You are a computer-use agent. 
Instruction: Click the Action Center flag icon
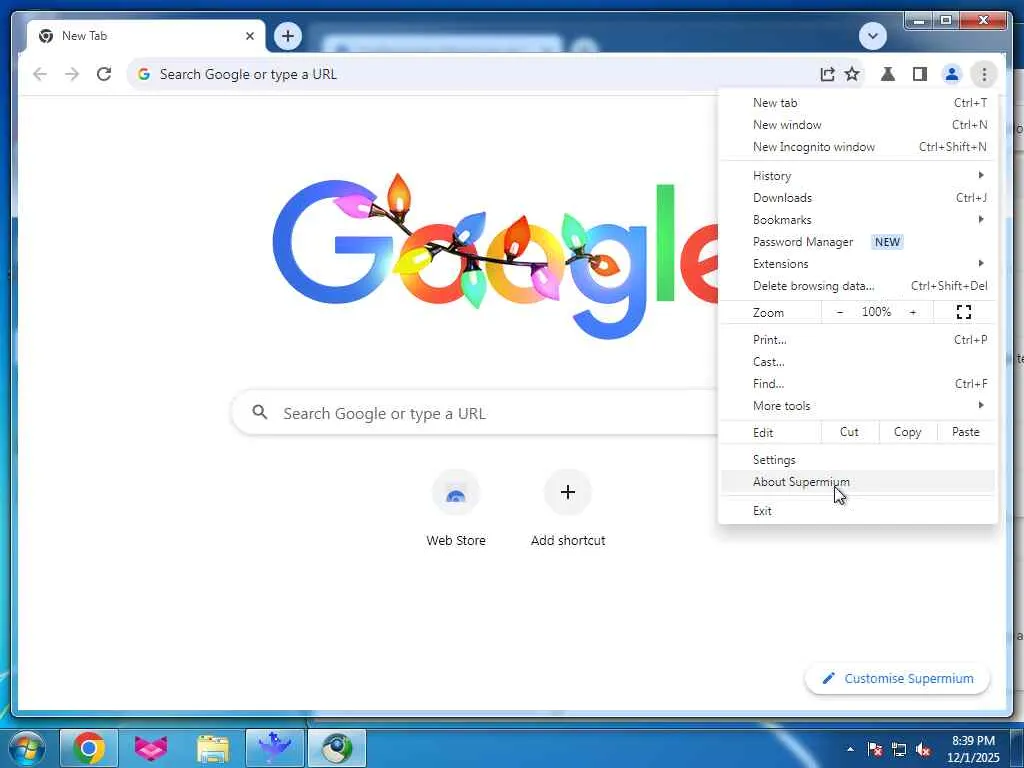[874, 749]
